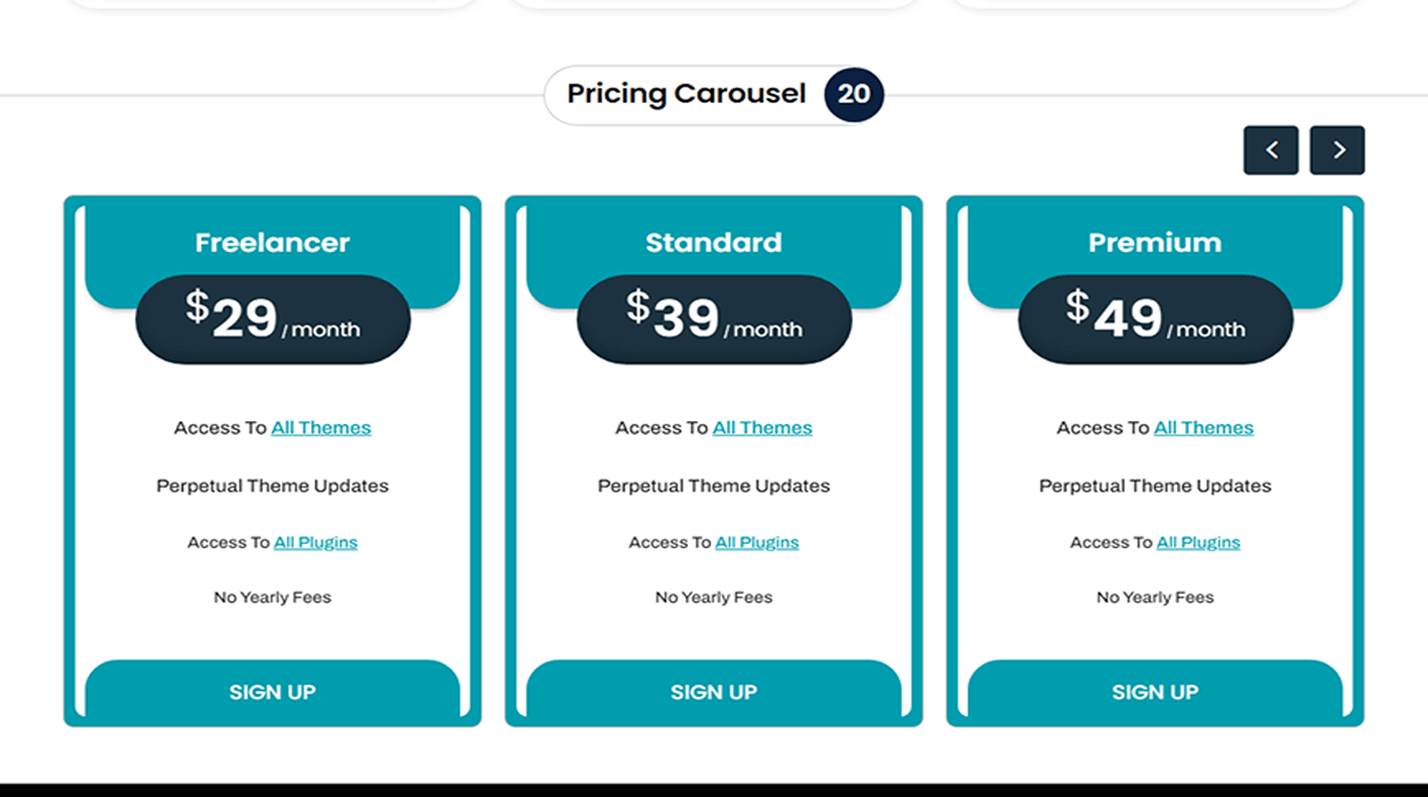
Task: Click the Standard plan title
Action: coord(713,243)
